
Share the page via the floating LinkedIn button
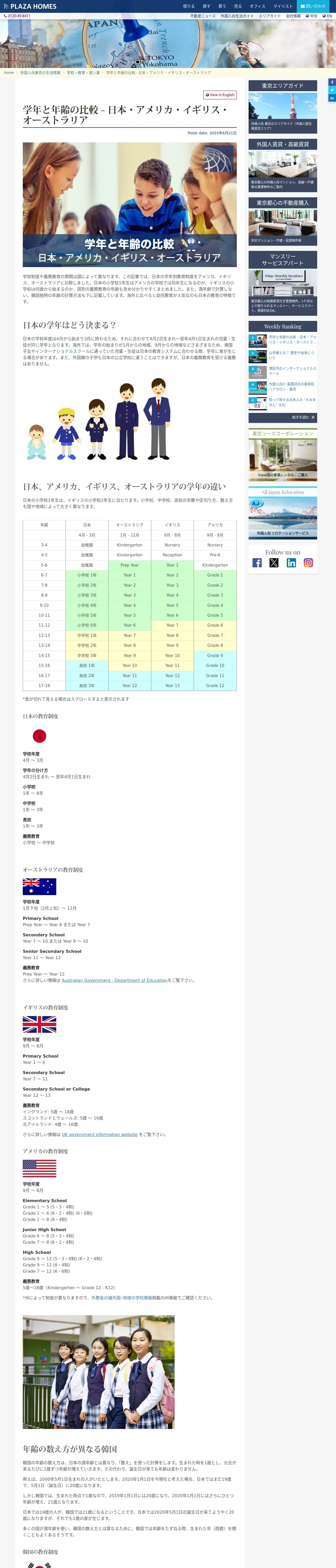click(x=332, y=98)
